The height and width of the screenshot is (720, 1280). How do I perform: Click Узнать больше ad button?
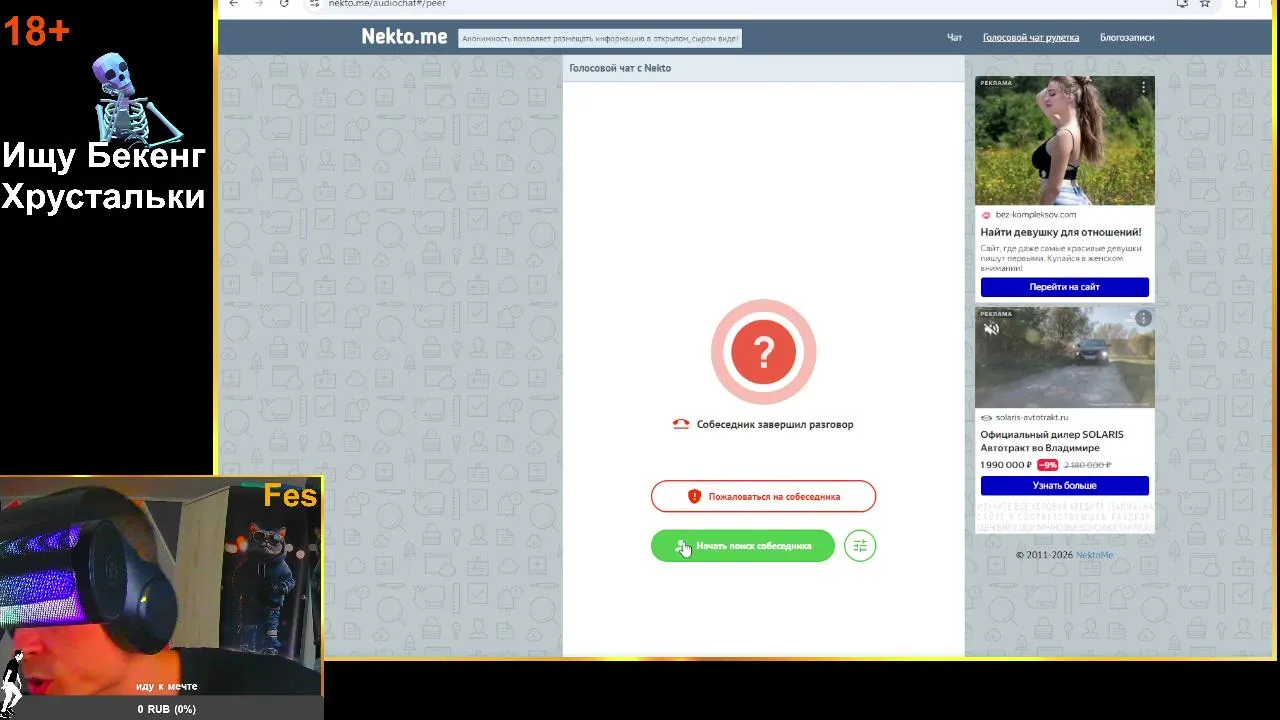[1064, 486]
